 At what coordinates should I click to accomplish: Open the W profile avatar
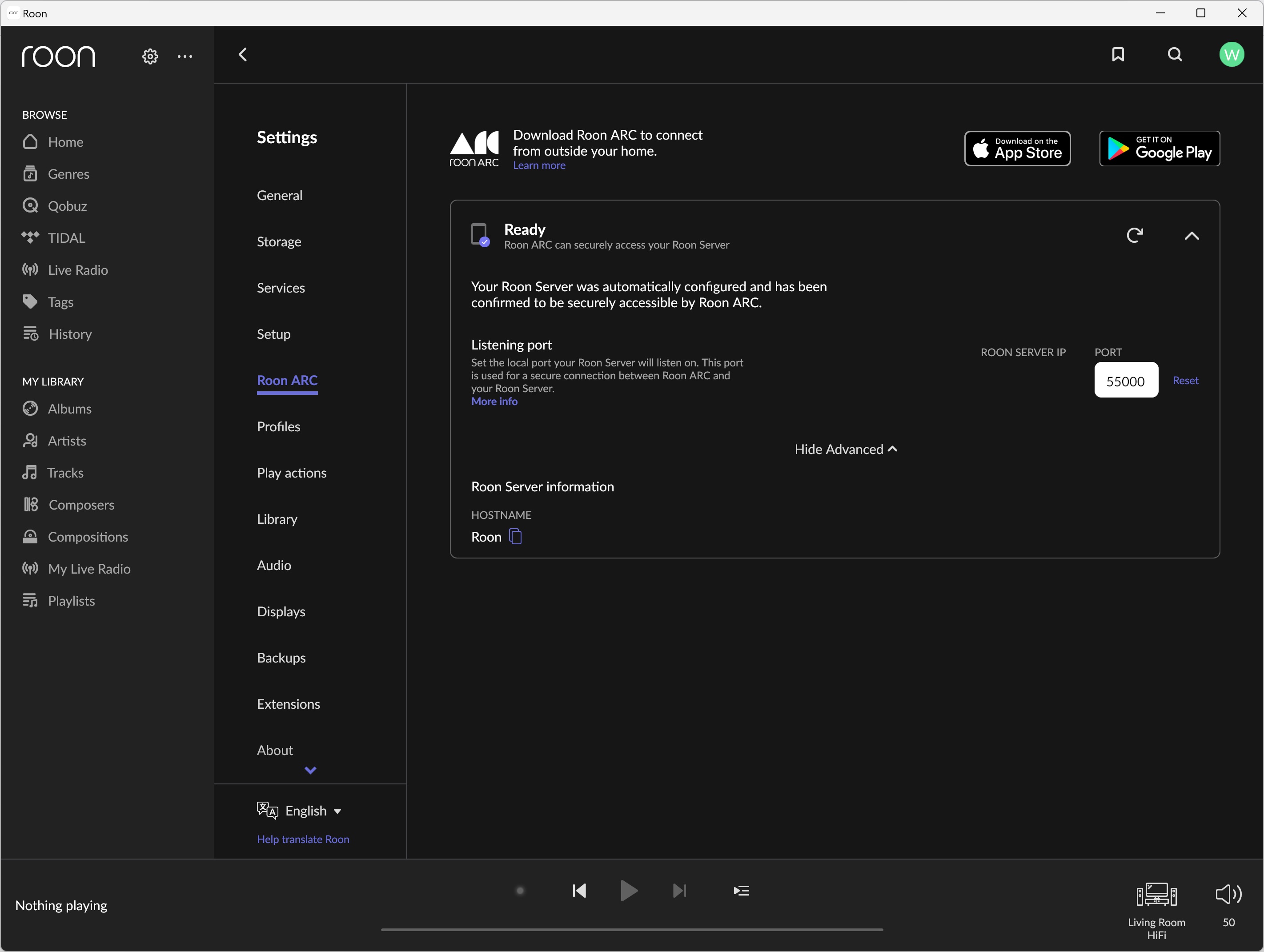click(1232, 55)
